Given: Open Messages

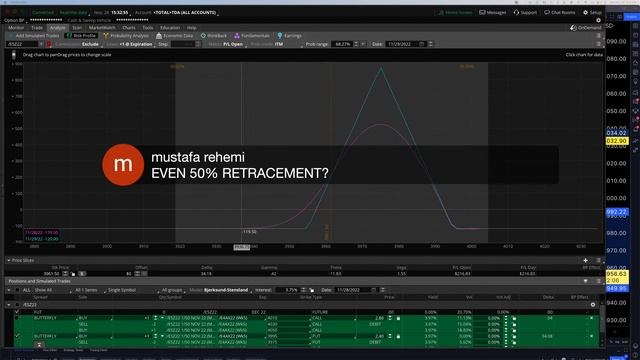Looking at the screenshot, I should click(493, 12).
